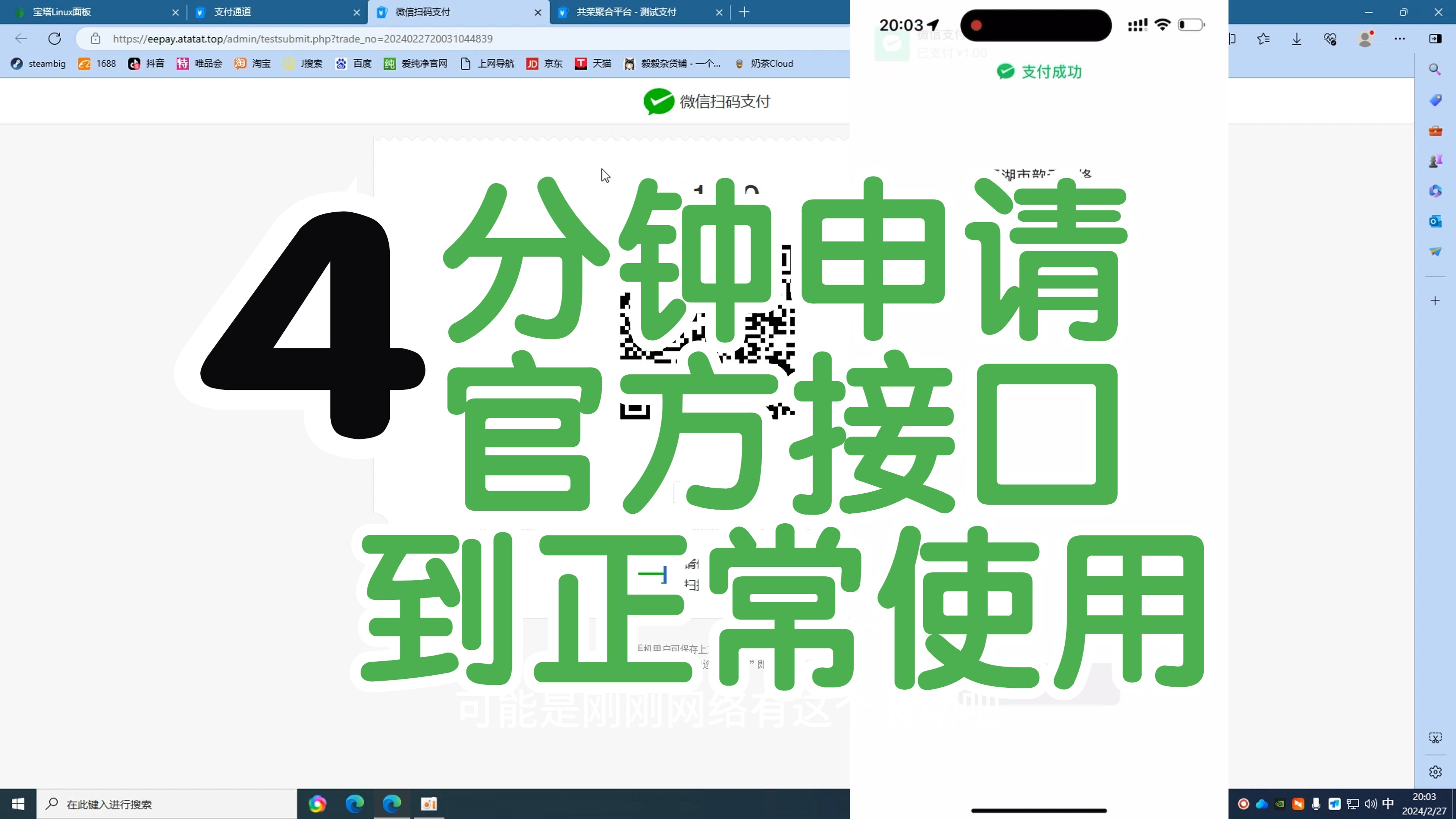Open the 百度 bookmark
This screenshot has height=819, width=1456.
coord(353,63)
